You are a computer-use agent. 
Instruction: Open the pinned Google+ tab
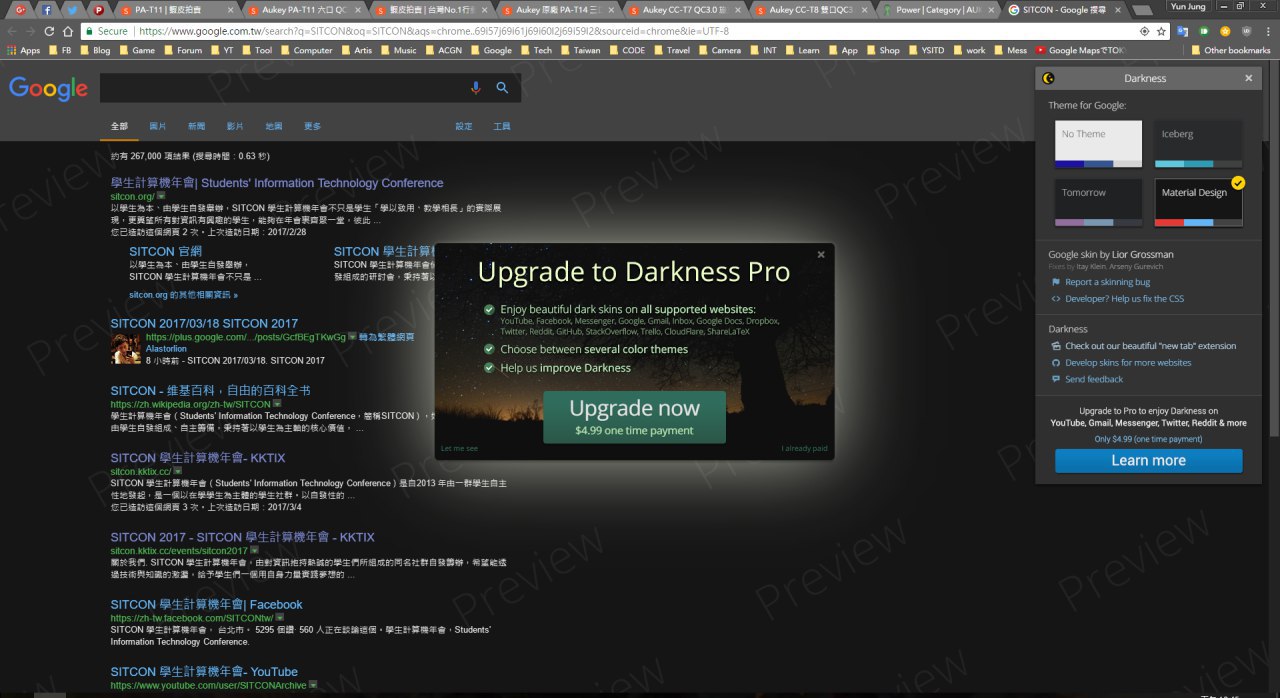(x=22, y=9)
